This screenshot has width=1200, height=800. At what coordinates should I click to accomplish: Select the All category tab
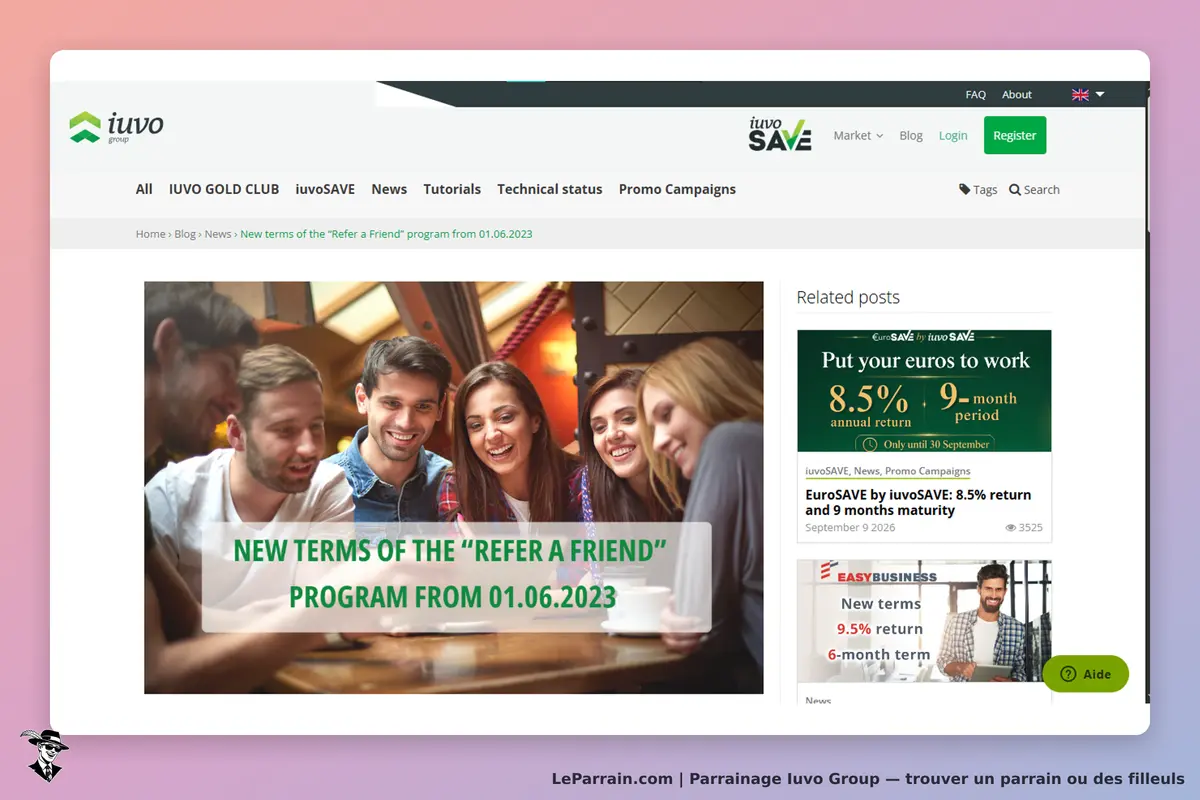[144, 189]
